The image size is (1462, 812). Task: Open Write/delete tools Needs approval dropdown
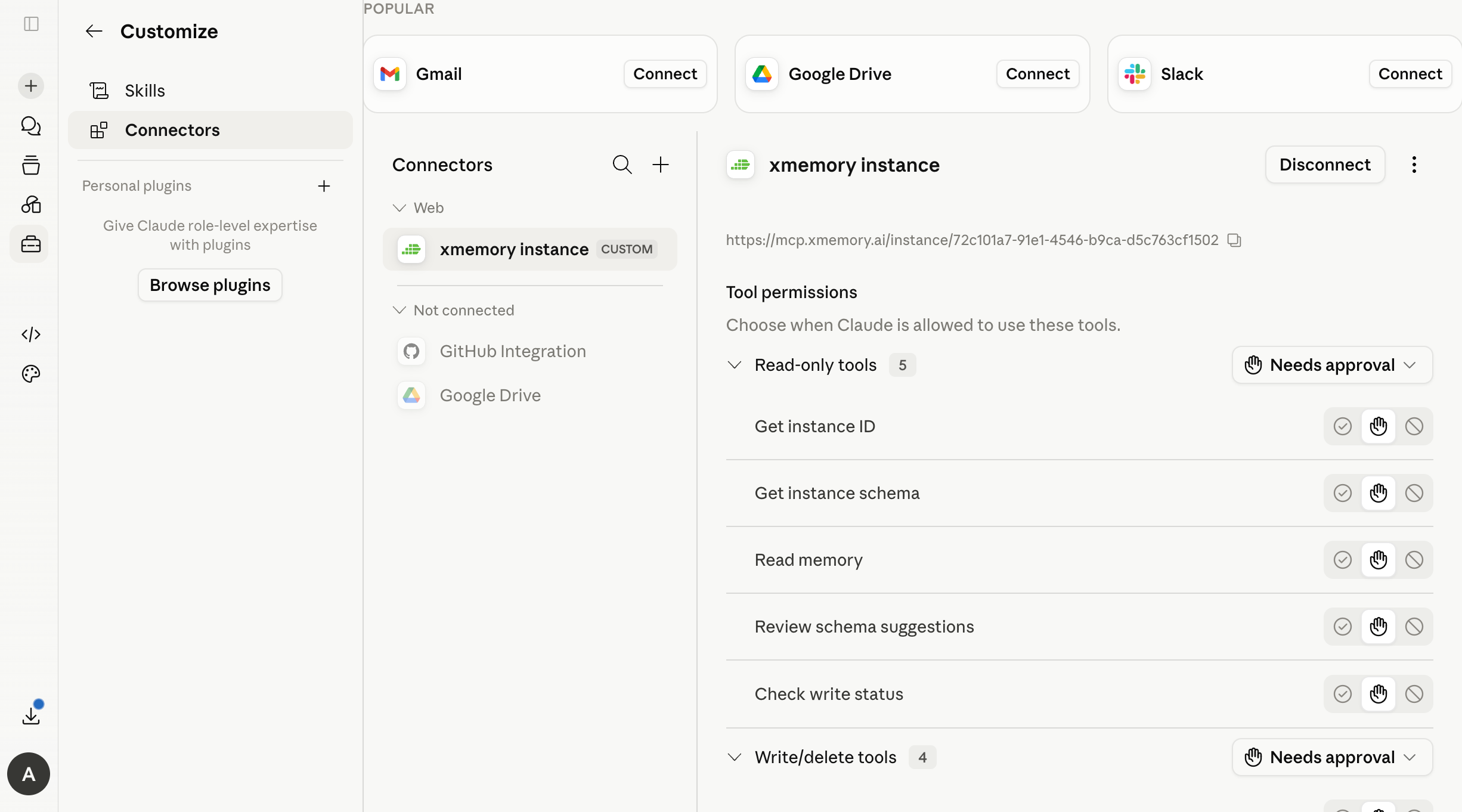pyautogui.click(x=1332, y=757)
